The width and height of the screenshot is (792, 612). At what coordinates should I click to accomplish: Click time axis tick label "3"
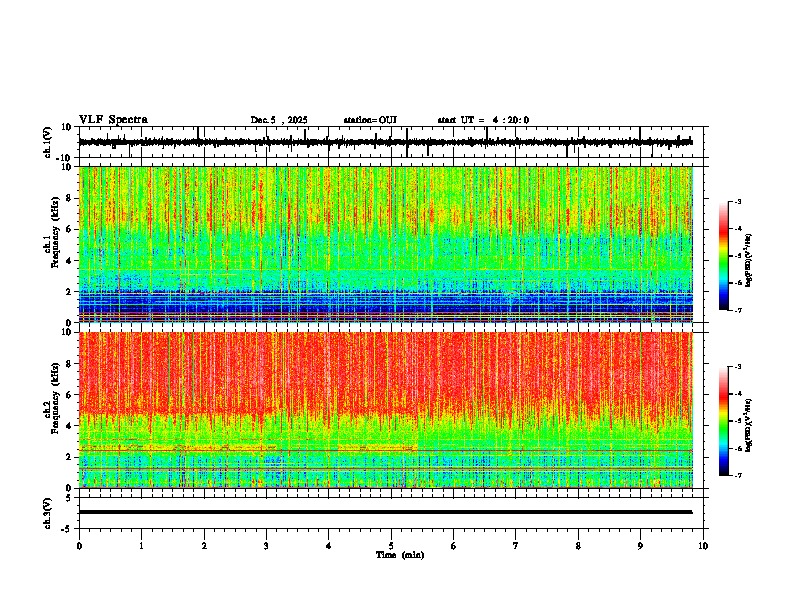pos(266,546)
